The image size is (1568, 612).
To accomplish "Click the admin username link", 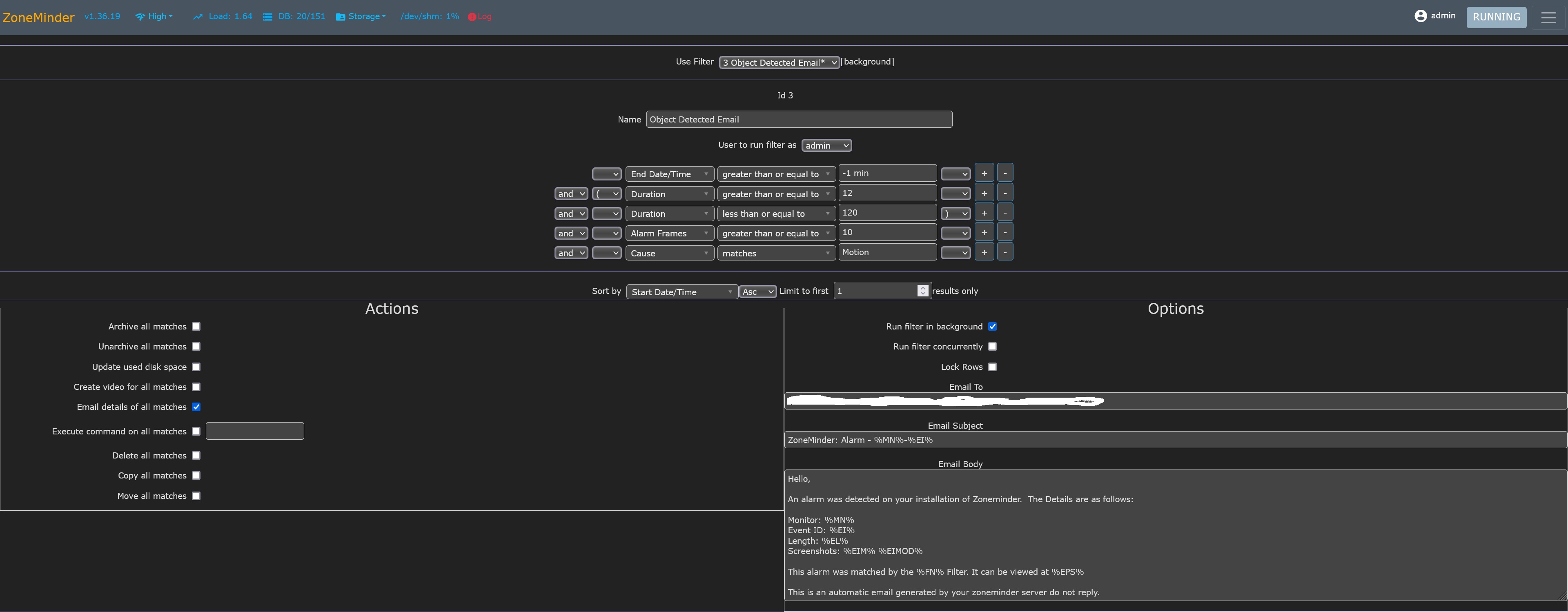I will point(1443,16).
